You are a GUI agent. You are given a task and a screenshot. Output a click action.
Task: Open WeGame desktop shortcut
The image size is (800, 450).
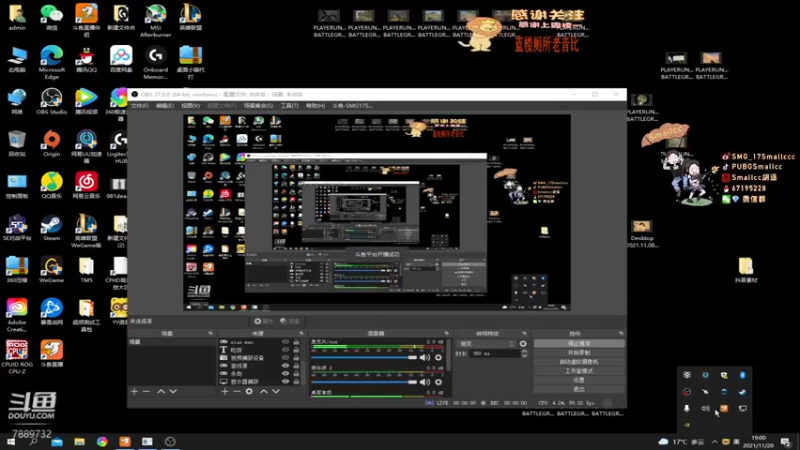(52, 270)
